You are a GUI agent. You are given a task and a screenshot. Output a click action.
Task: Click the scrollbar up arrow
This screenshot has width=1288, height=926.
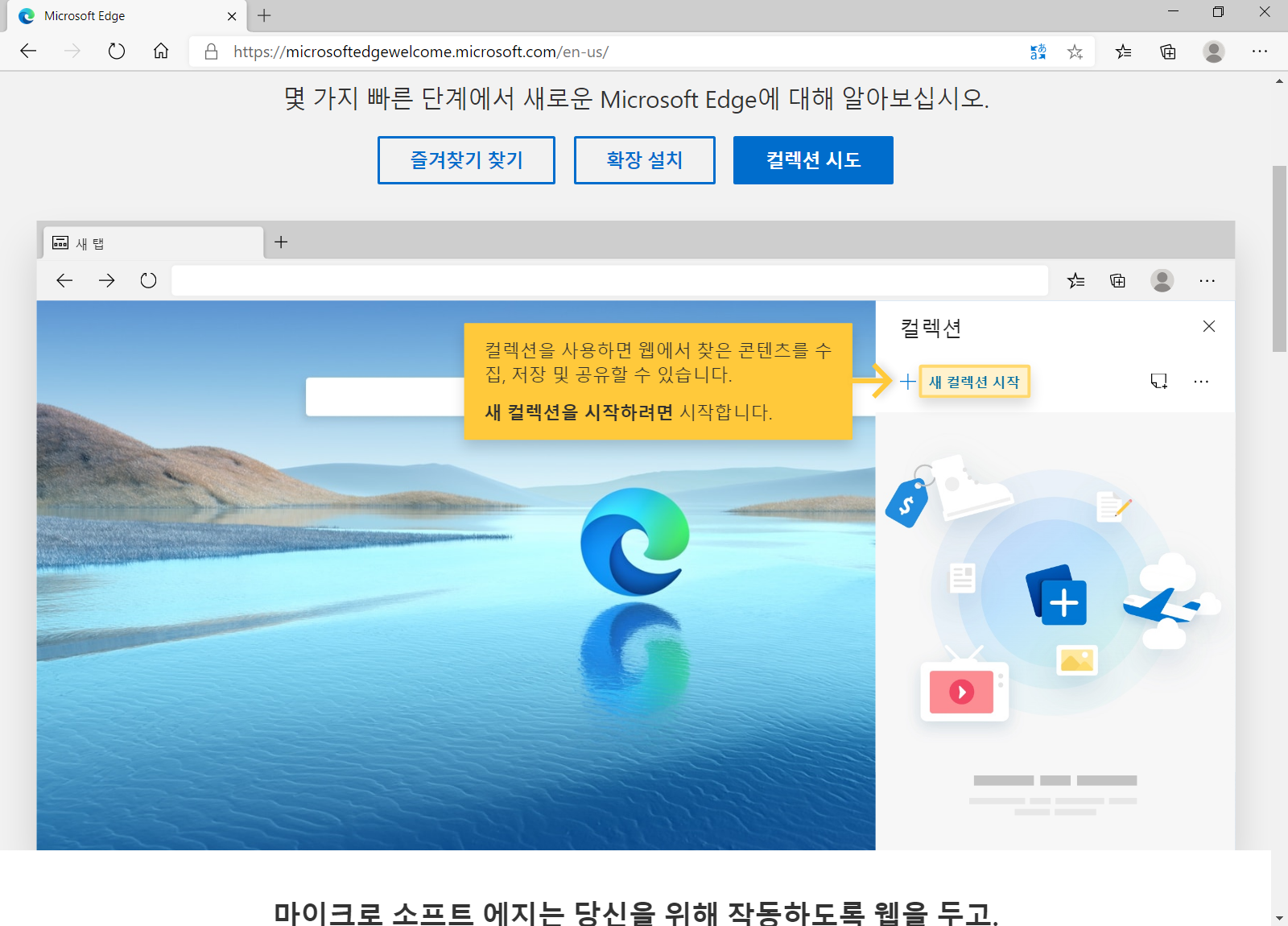[x=1279, y=81]
